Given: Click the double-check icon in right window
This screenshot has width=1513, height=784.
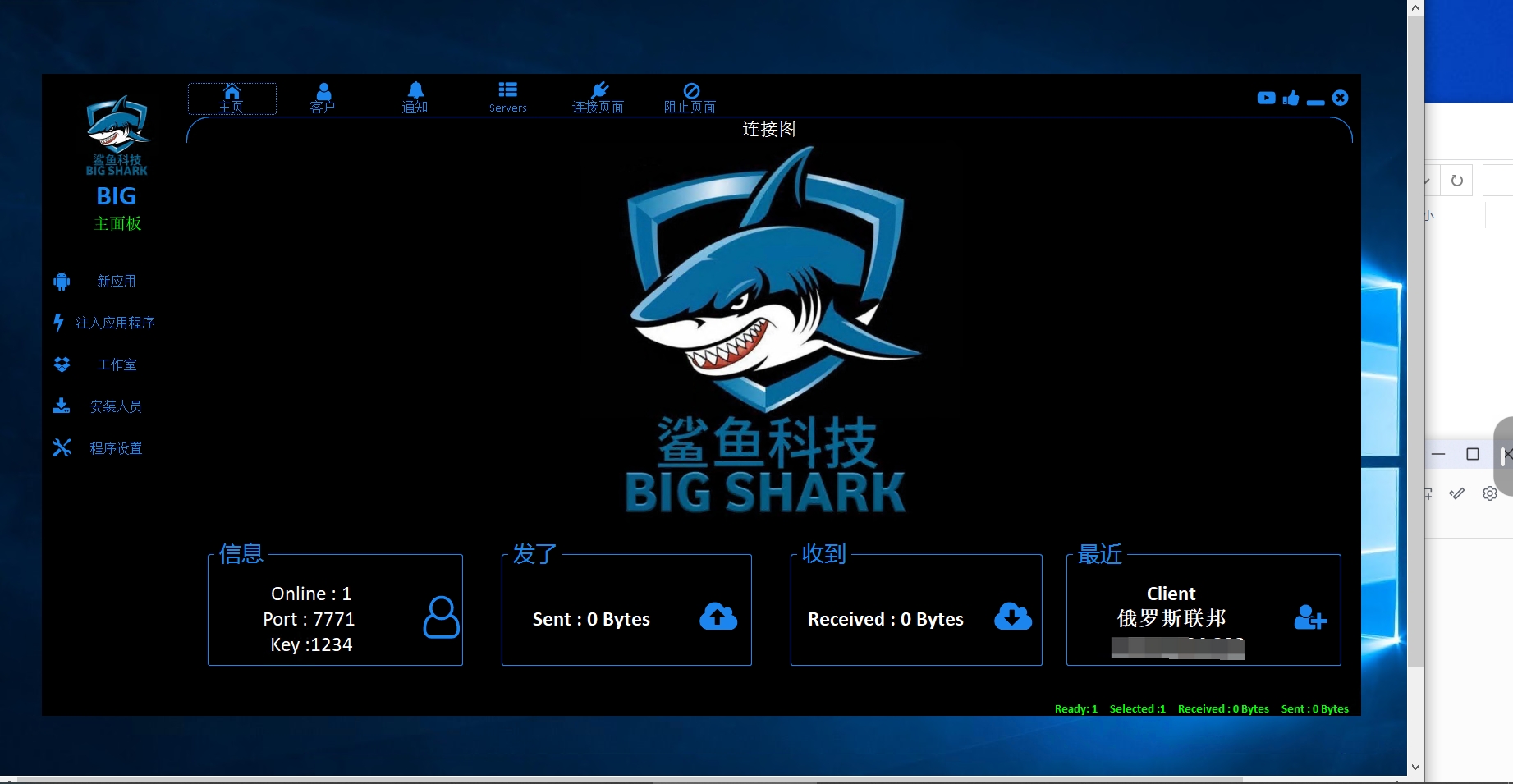Looking at the screenshot, I should [x=1457, y=493].
